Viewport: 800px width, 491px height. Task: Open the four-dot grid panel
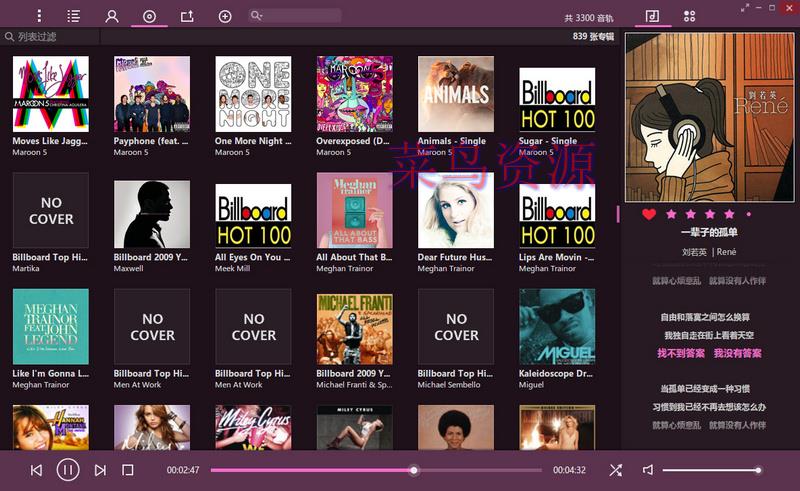point(689,16)
